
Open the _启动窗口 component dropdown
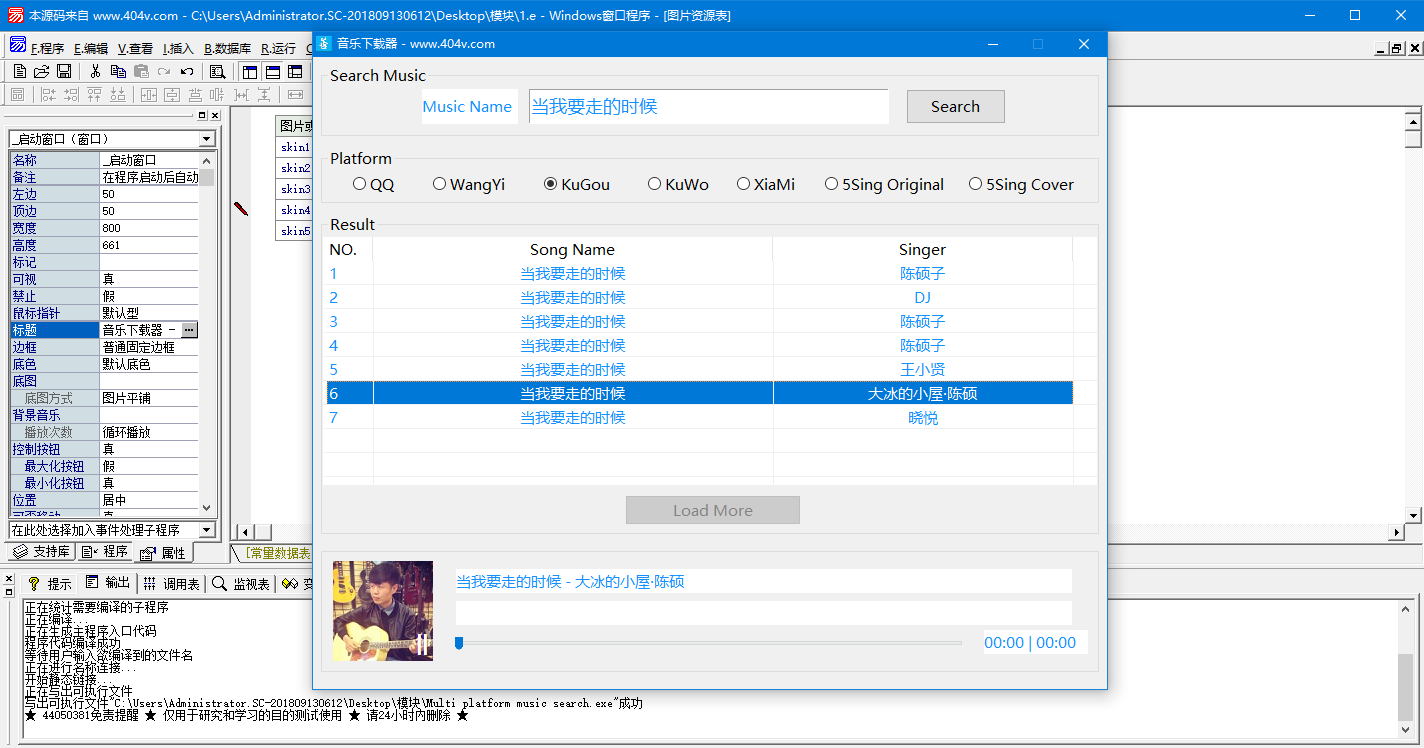tap(207, 139)
